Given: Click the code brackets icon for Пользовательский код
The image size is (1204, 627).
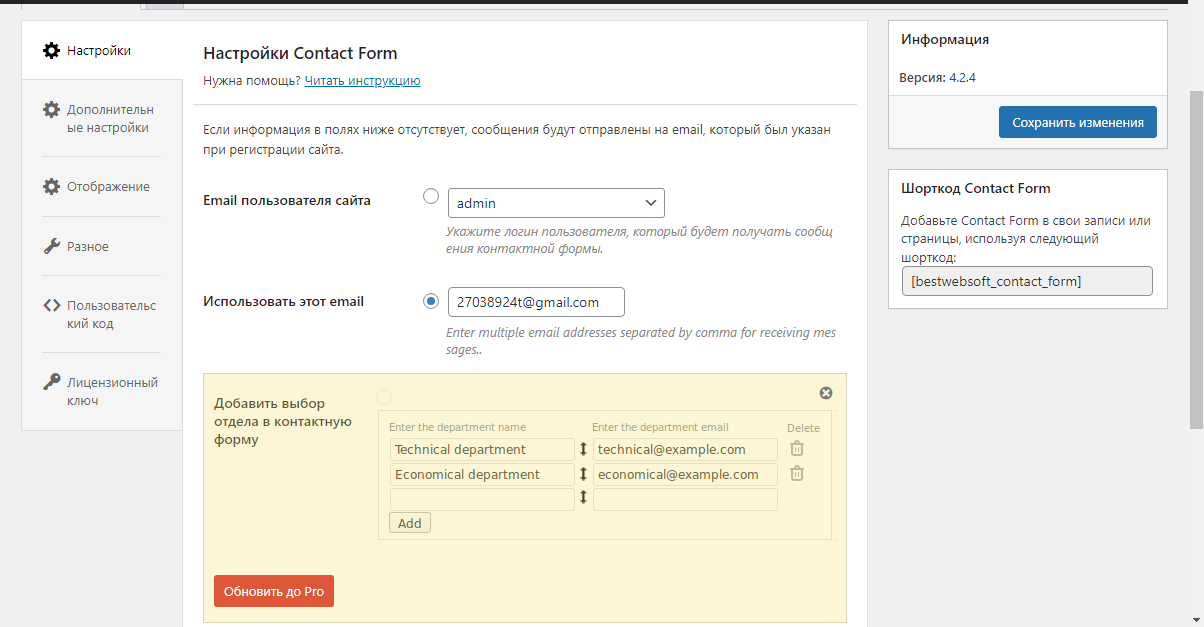Looking at the screenshot, I should (51, 305).
